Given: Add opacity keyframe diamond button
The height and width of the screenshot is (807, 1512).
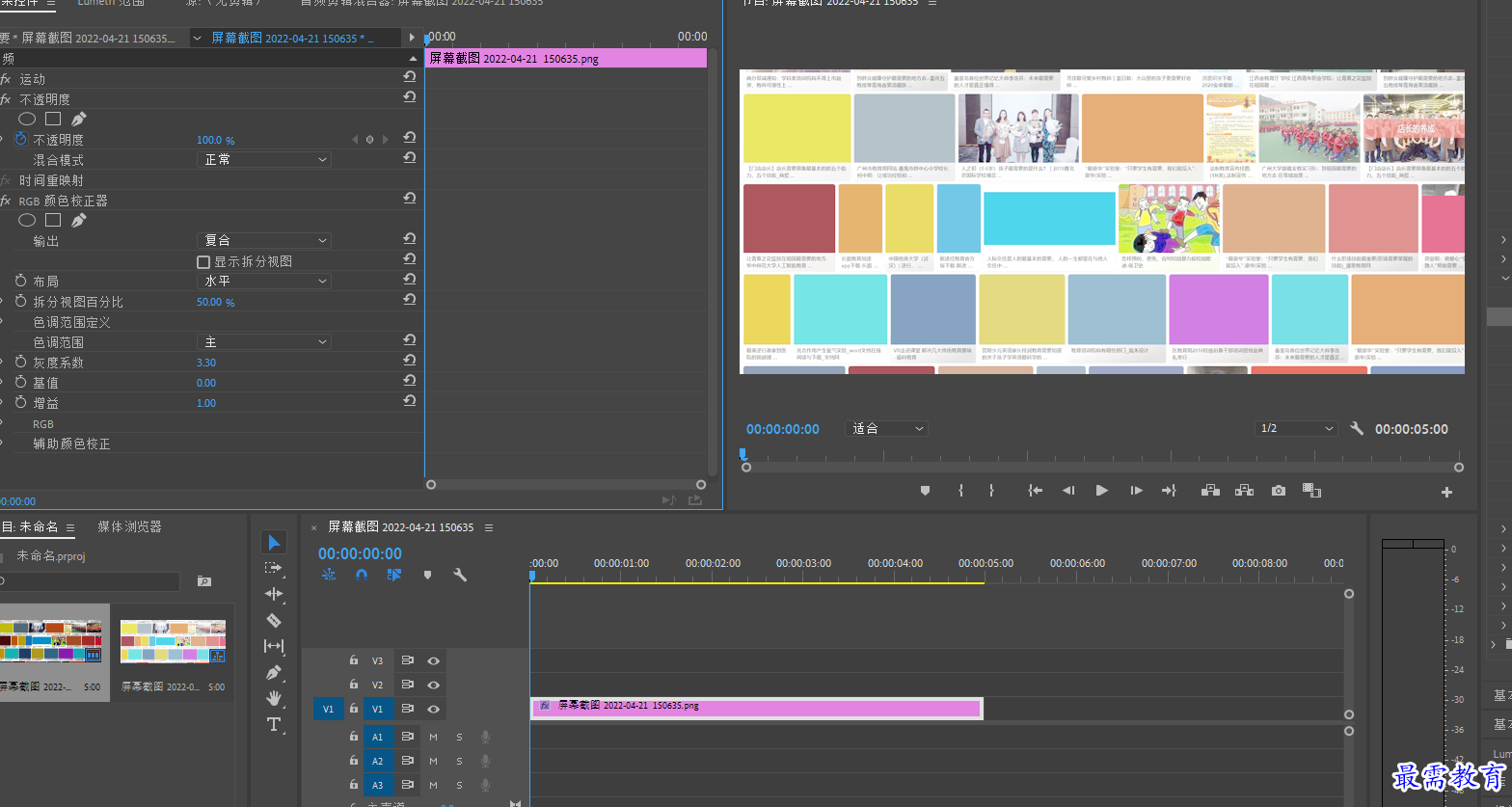Looking at the screenshot, I should tap(369, 140).
